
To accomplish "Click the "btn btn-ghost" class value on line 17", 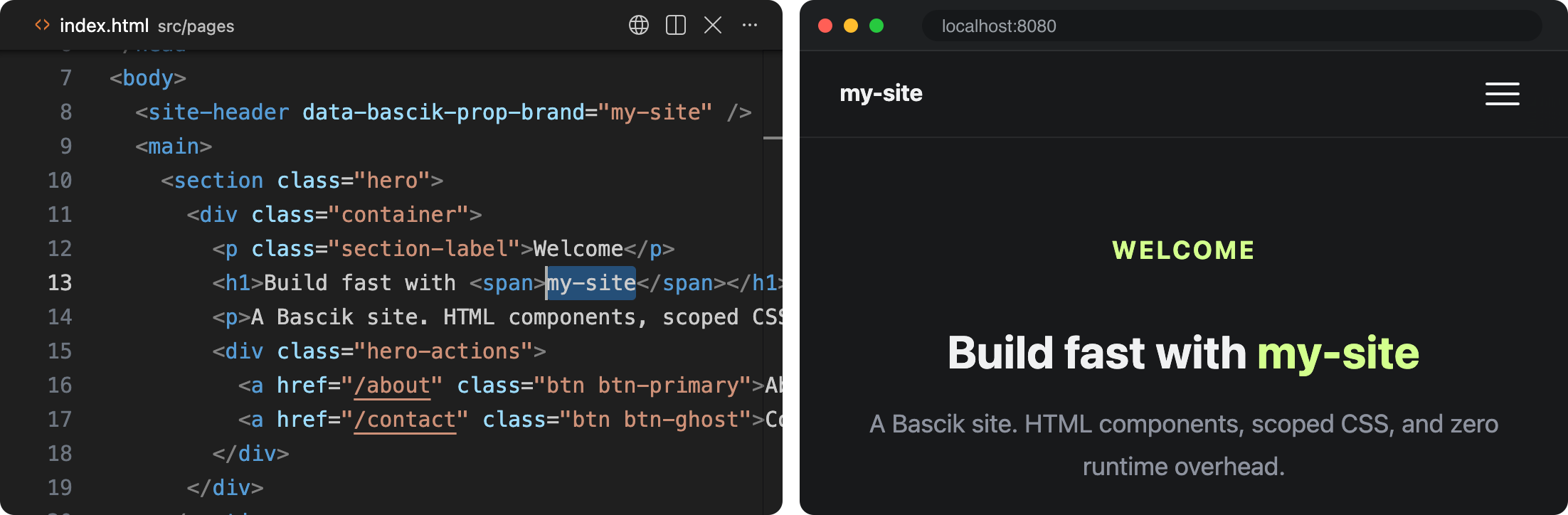I will 655,420.
